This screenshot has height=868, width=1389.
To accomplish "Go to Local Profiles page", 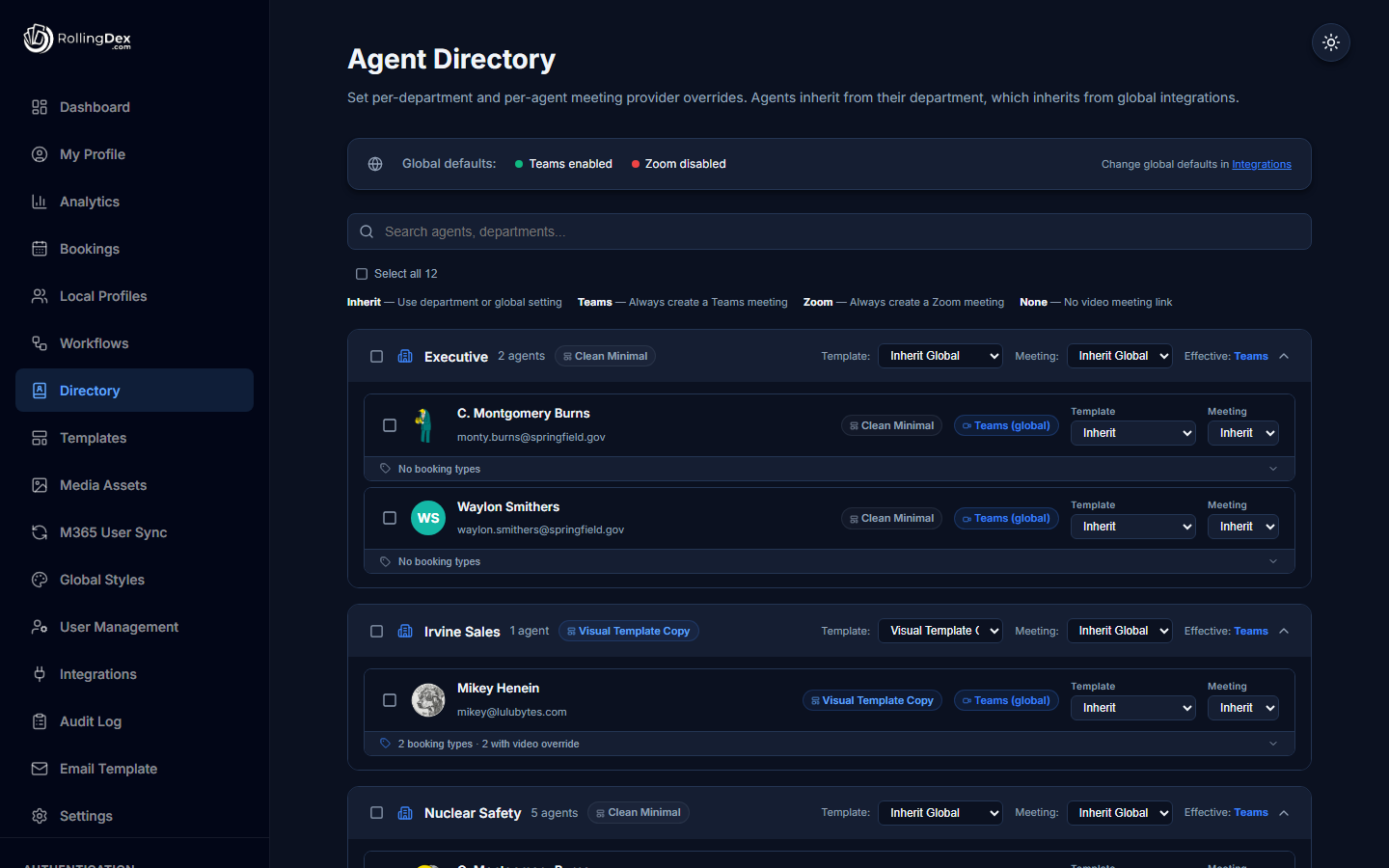I will [x=134, y=296].
